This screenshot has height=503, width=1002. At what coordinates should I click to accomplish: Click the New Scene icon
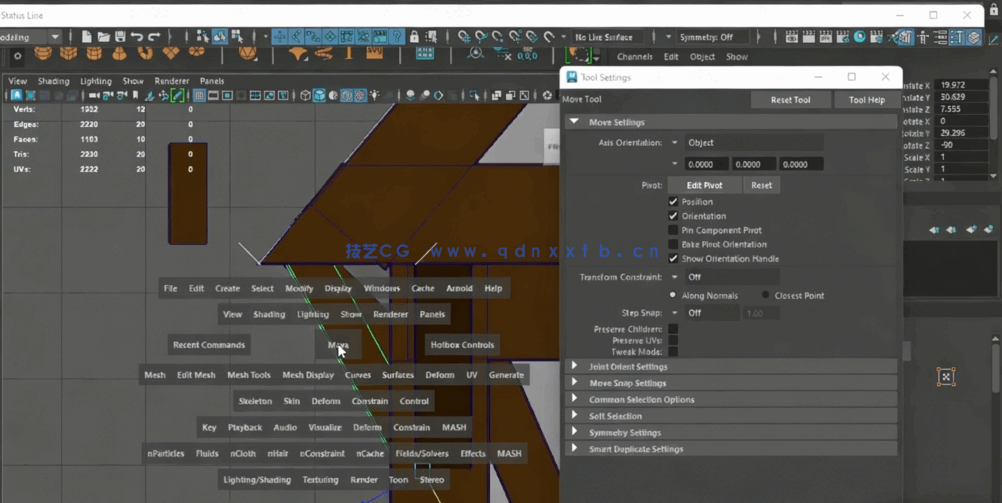88,37
